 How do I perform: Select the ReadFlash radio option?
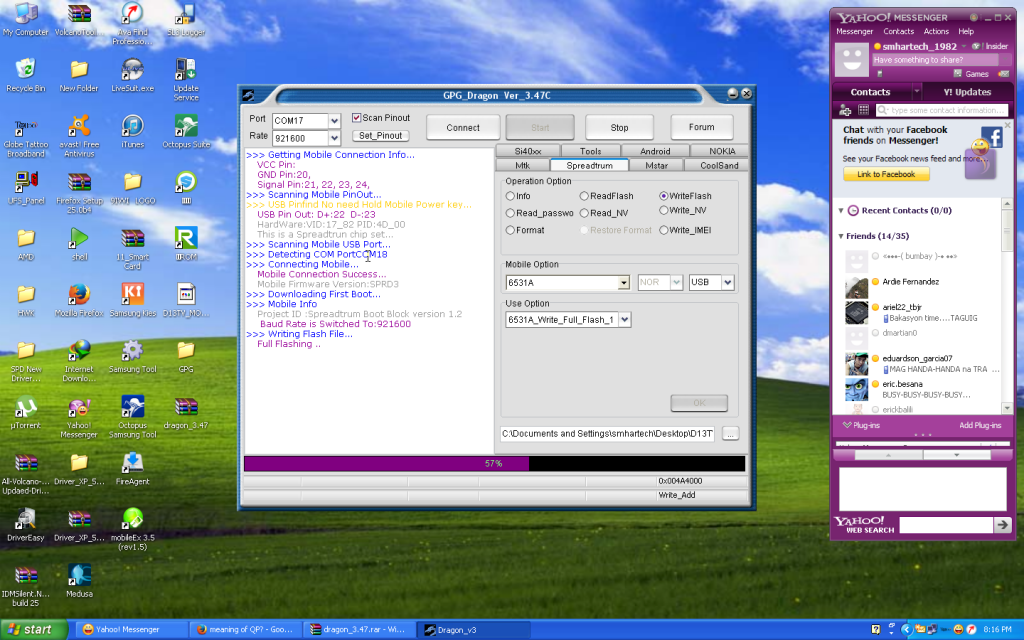pos(584,197)
